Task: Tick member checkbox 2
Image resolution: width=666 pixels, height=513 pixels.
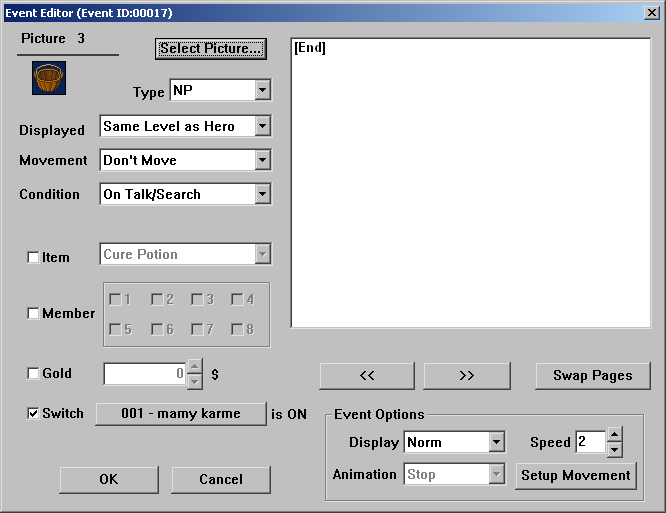Action: coord(157,299)
